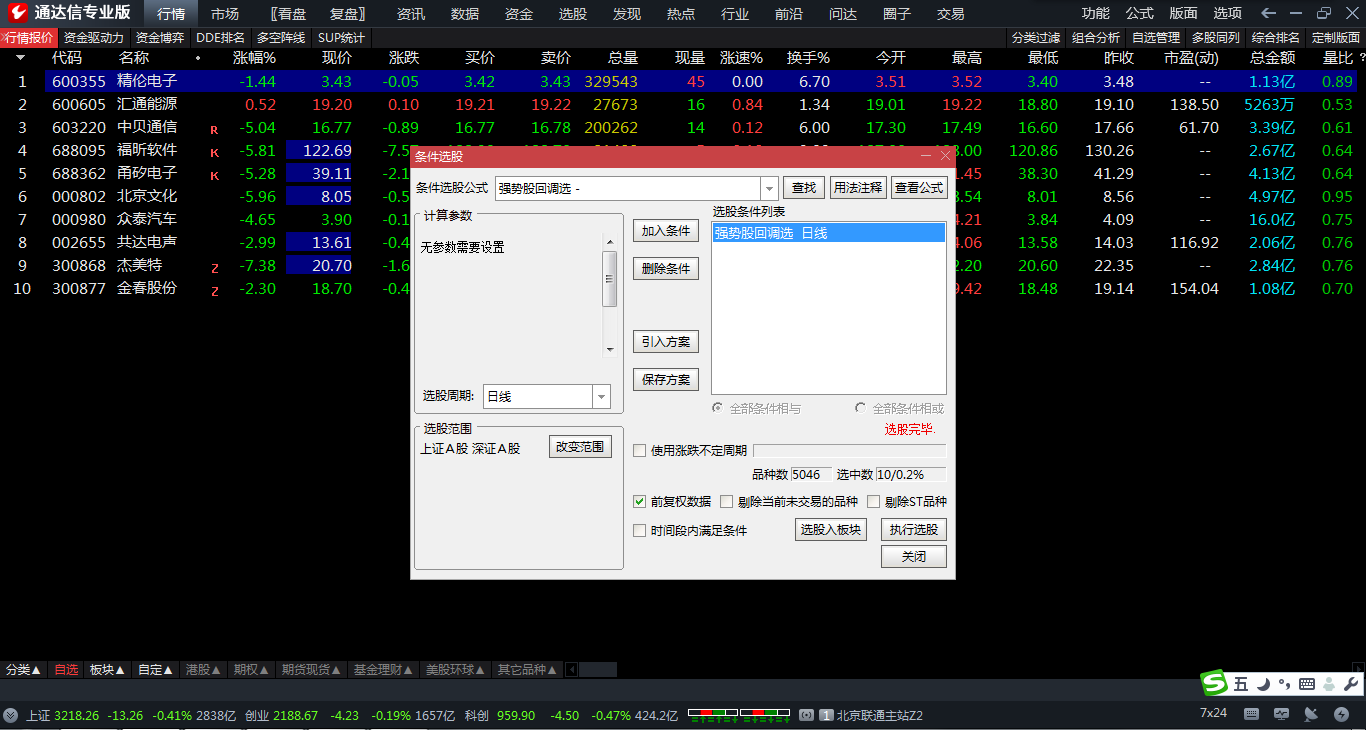
Task: Check the 时间段内满足条件 option
Action: pyautogui.click(x=639, y=530)
